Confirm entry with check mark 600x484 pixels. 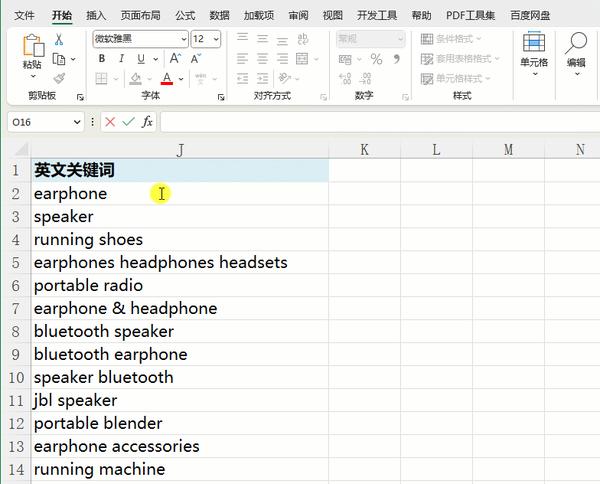[x=129, y=122]
